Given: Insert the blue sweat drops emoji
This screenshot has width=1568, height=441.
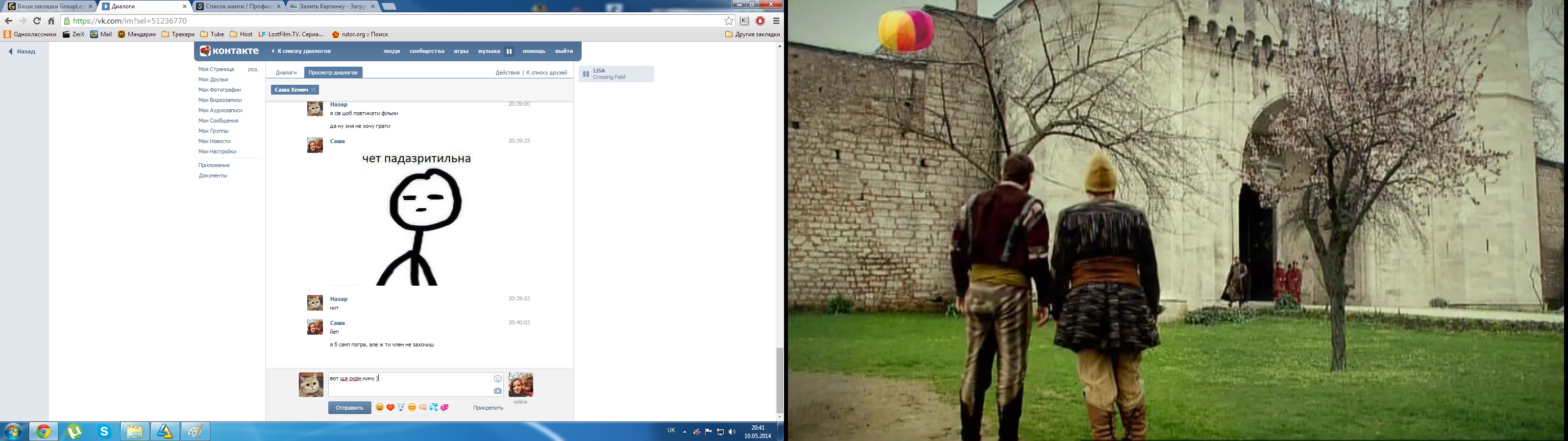Looking at the screenshot, I should [433, 408].
